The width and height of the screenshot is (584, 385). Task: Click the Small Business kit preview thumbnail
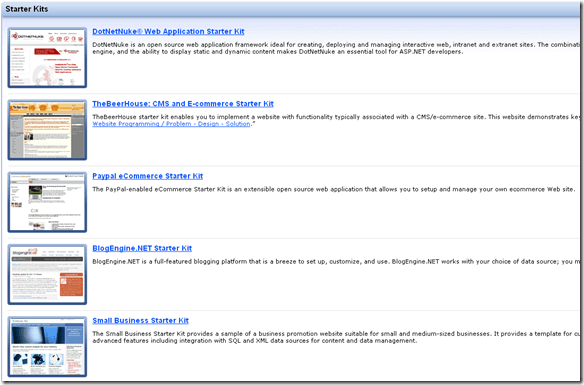[x=47, y=346]
